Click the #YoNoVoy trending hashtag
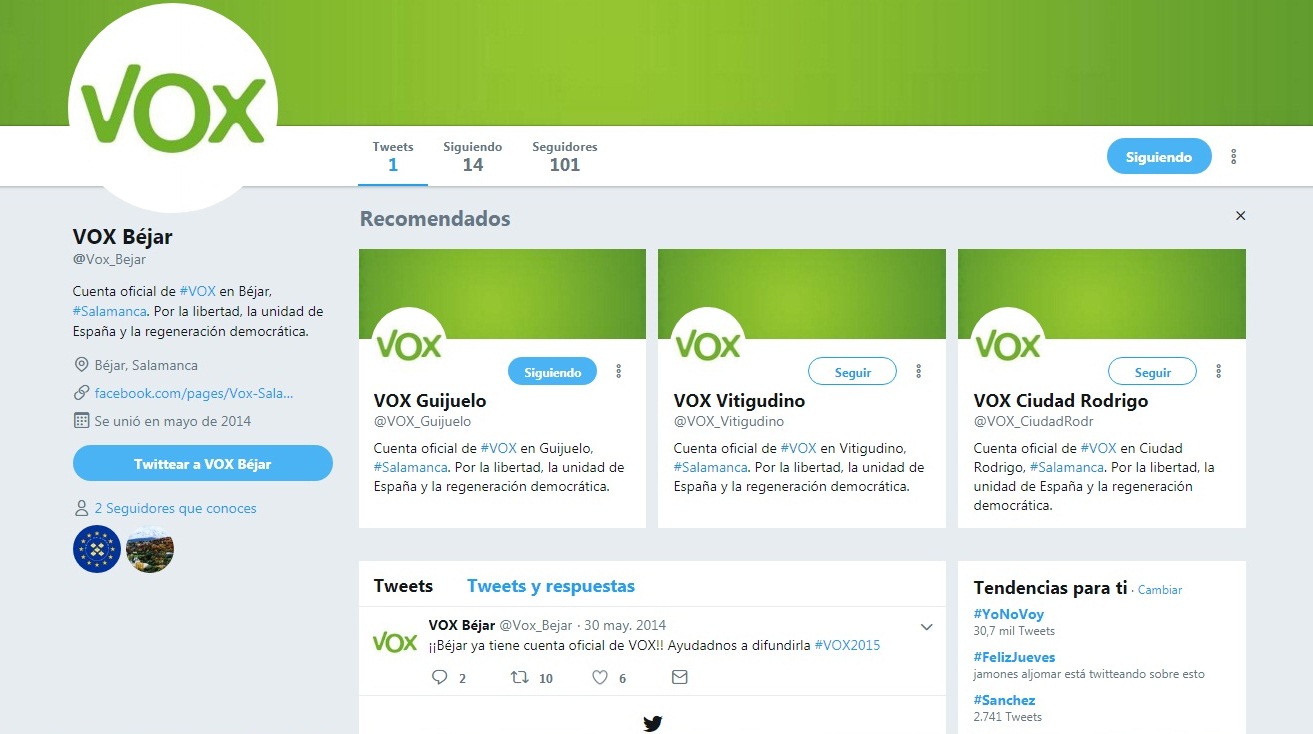 coord(1008,614)
